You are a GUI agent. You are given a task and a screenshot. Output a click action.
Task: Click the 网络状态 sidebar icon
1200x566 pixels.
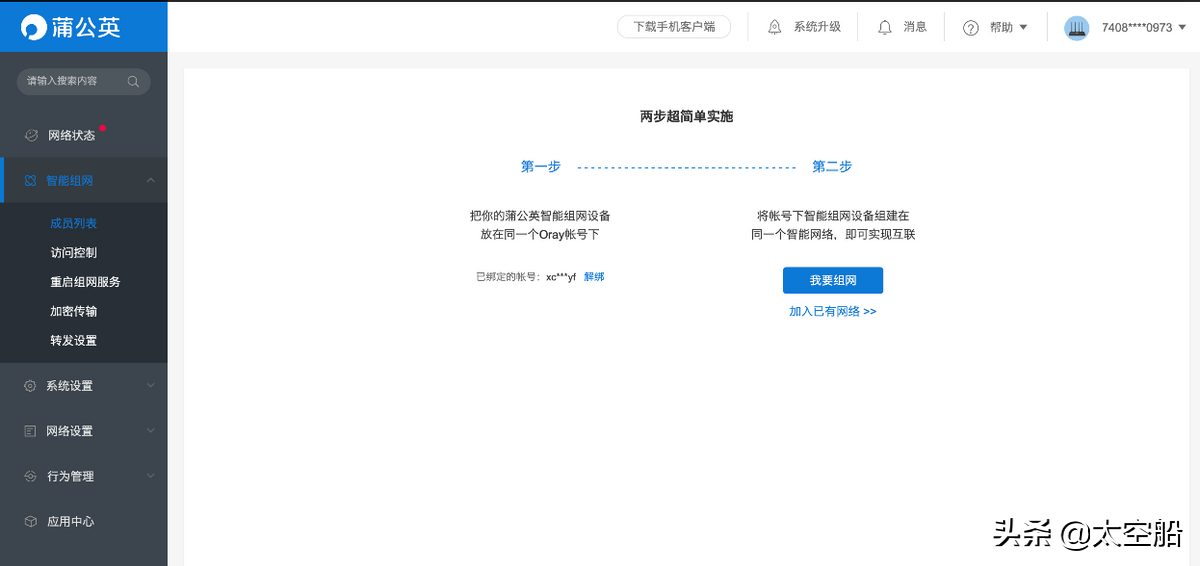(x=31, y=135)
